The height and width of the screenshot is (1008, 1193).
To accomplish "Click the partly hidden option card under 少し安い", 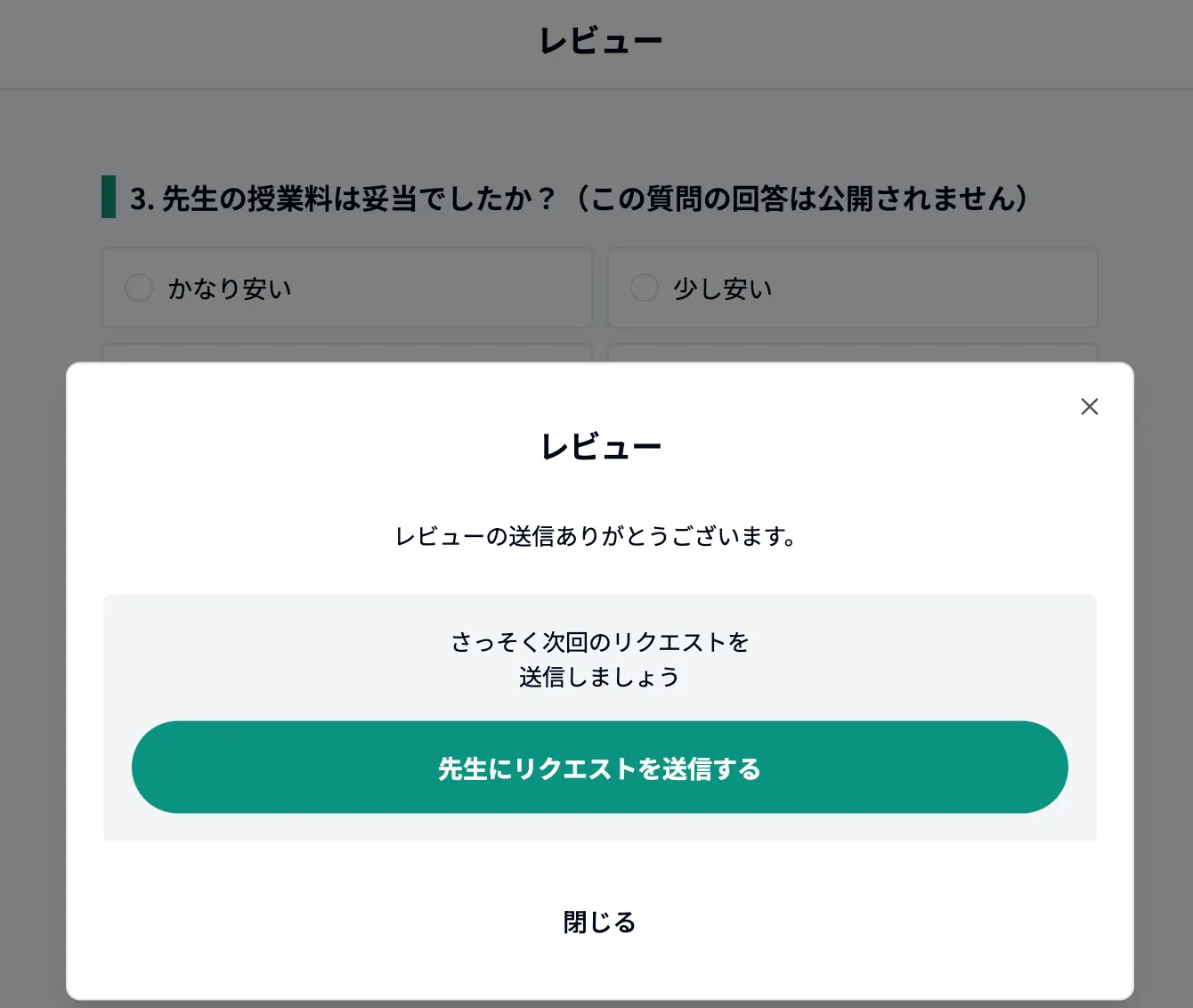I will [852, 353].
